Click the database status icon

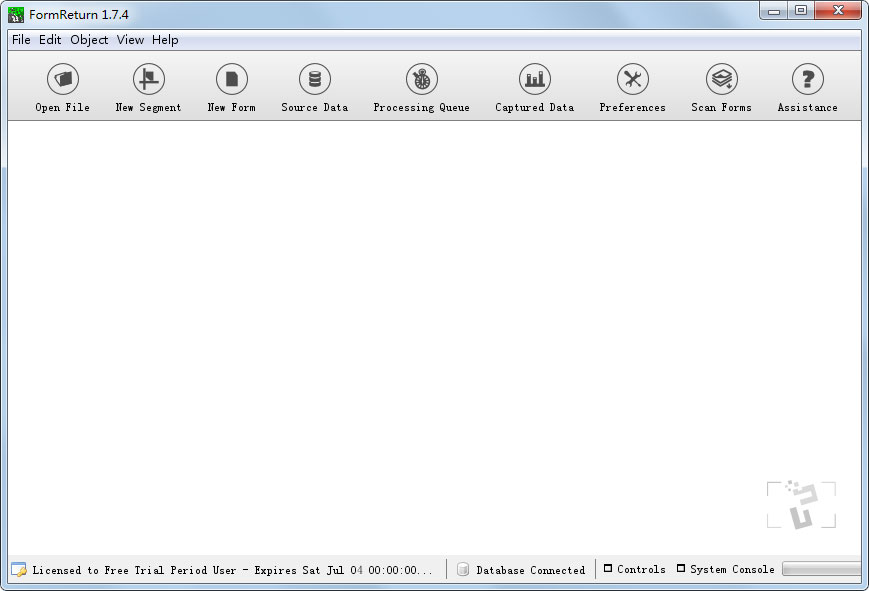[463, 569]
